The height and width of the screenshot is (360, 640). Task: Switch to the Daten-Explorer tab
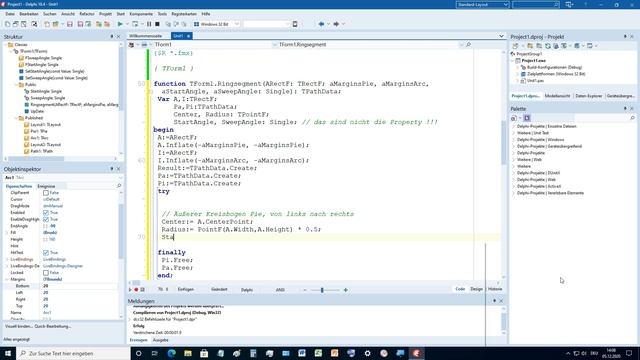589,96
